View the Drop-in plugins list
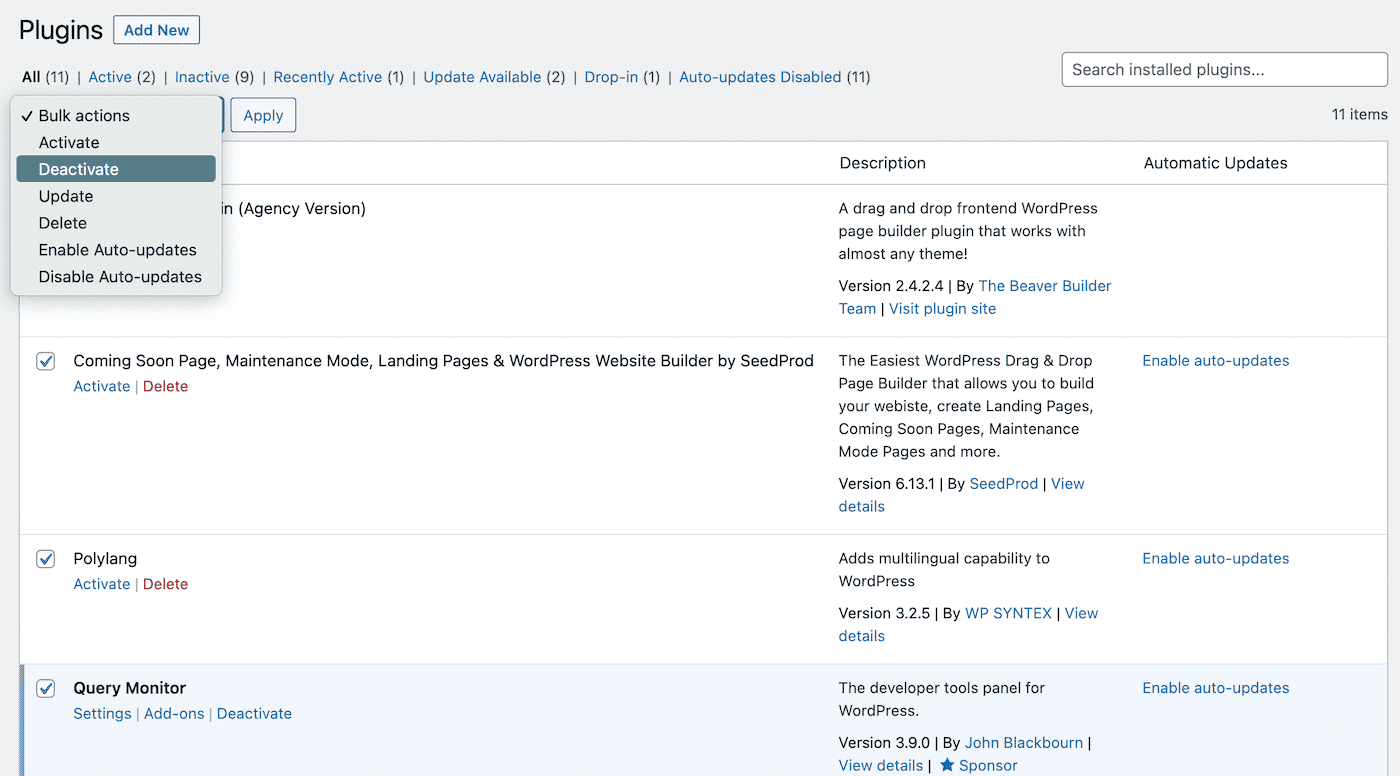The image size is (1400, 776). tap(612, 76)
